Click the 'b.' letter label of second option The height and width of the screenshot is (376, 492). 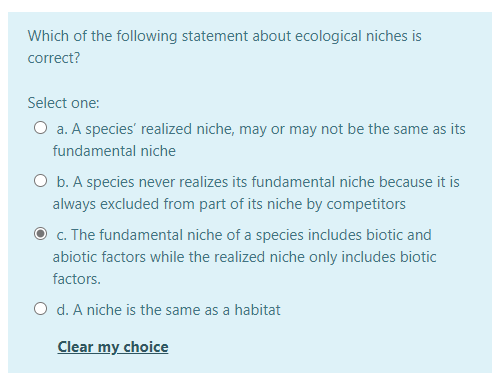[63, 182]
